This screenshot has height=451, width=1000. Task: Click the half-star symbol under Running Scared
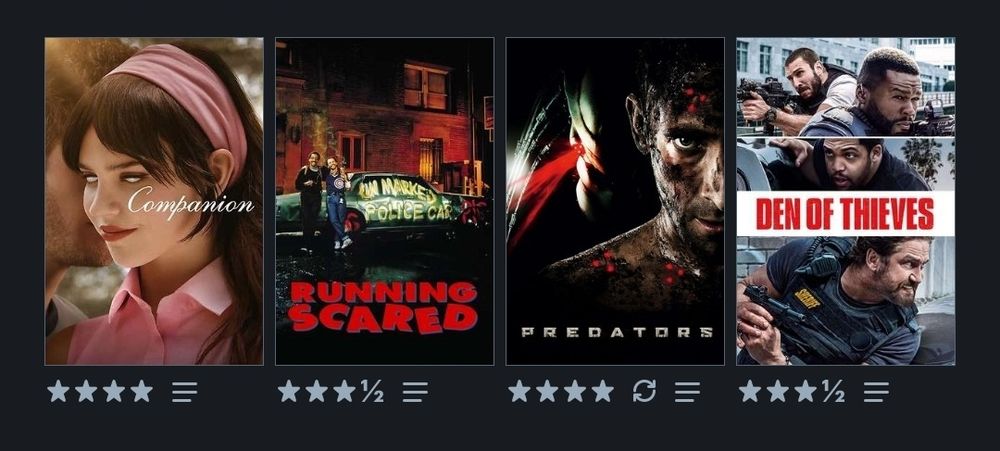tap(372, 391)
